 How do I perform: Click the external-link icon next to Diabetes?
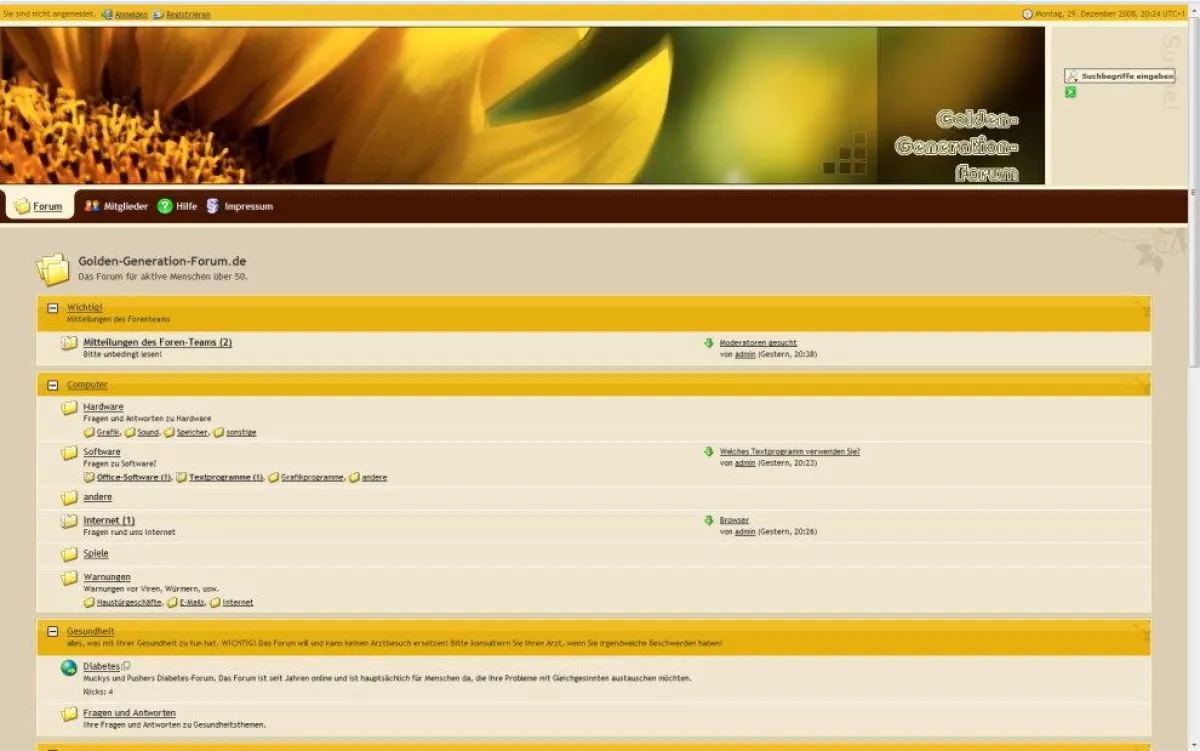coord(126,665)
